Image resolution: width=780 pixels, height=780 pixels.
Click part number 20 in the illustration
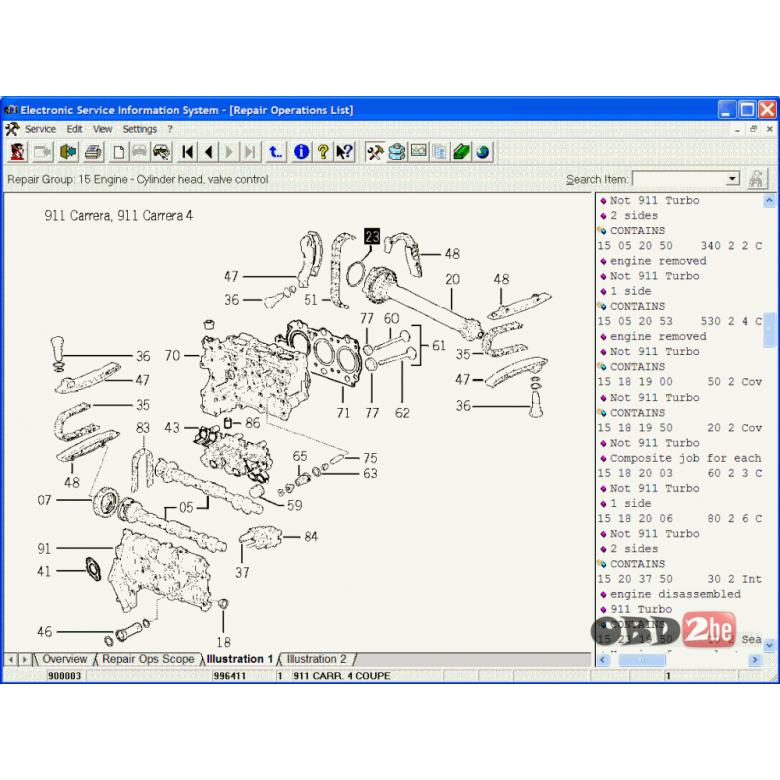(452, 280)
